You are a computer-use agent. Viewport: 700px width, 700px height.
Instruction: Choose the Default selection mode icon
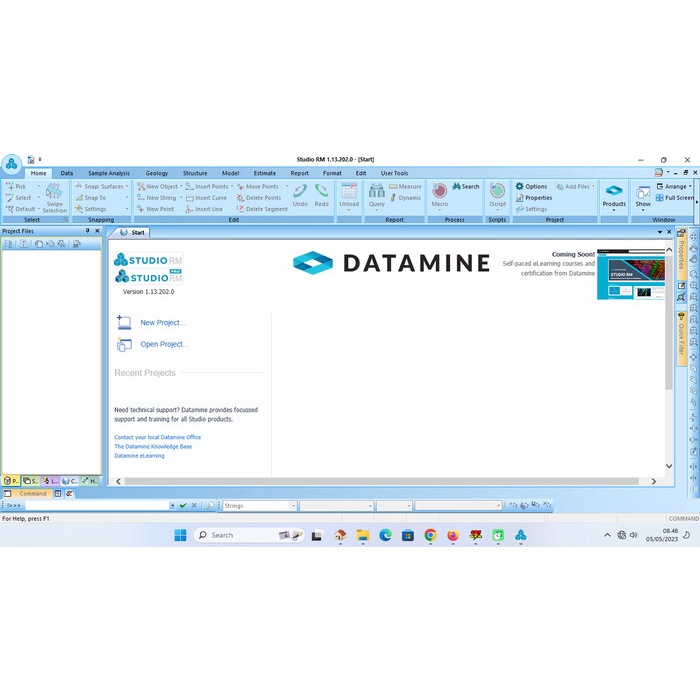pos(10,208)
